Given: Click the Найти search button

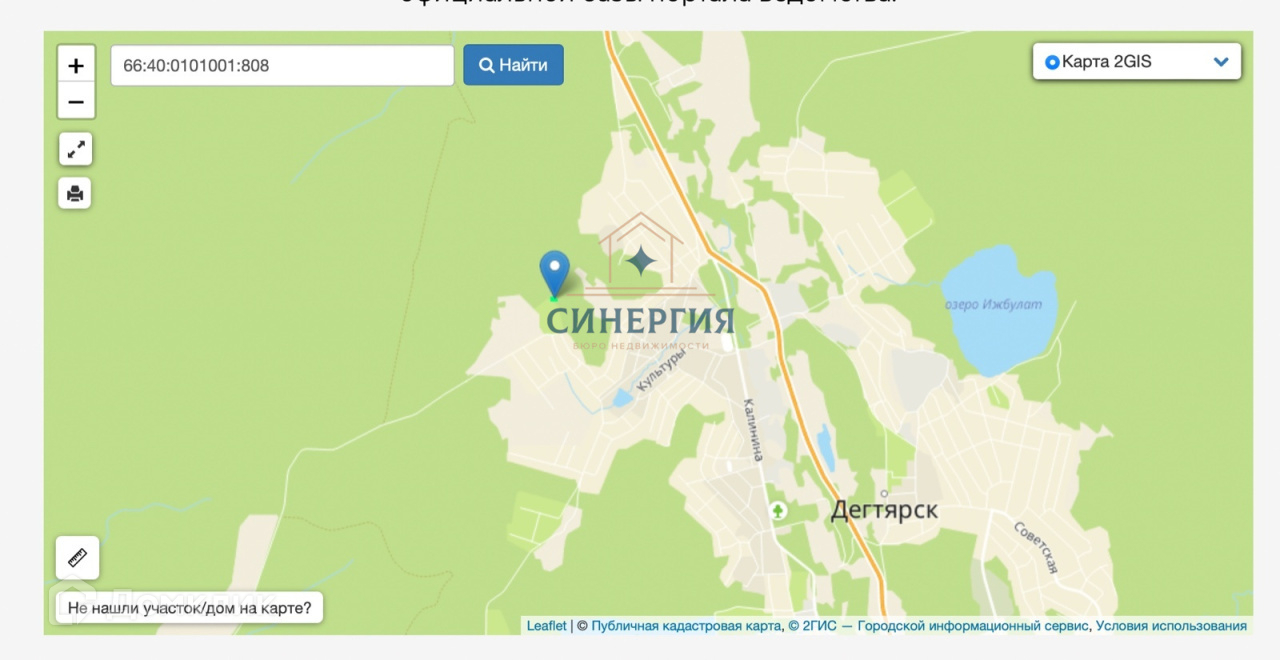Looking at the screenshot, I should click(513, 65).
